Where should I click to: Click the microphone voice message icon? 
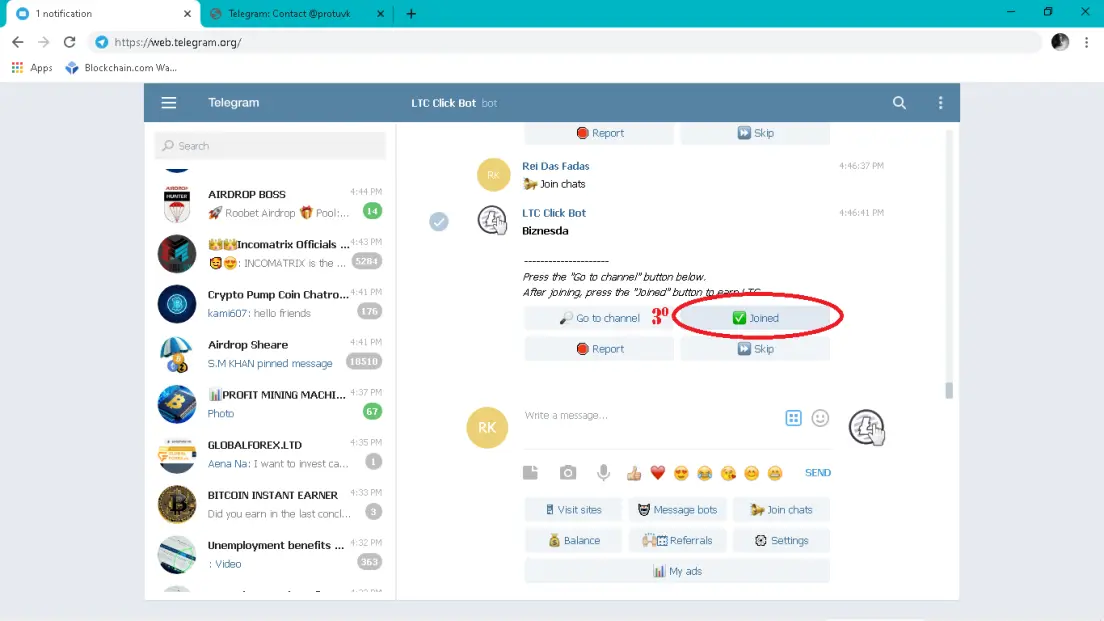(603, 472)
